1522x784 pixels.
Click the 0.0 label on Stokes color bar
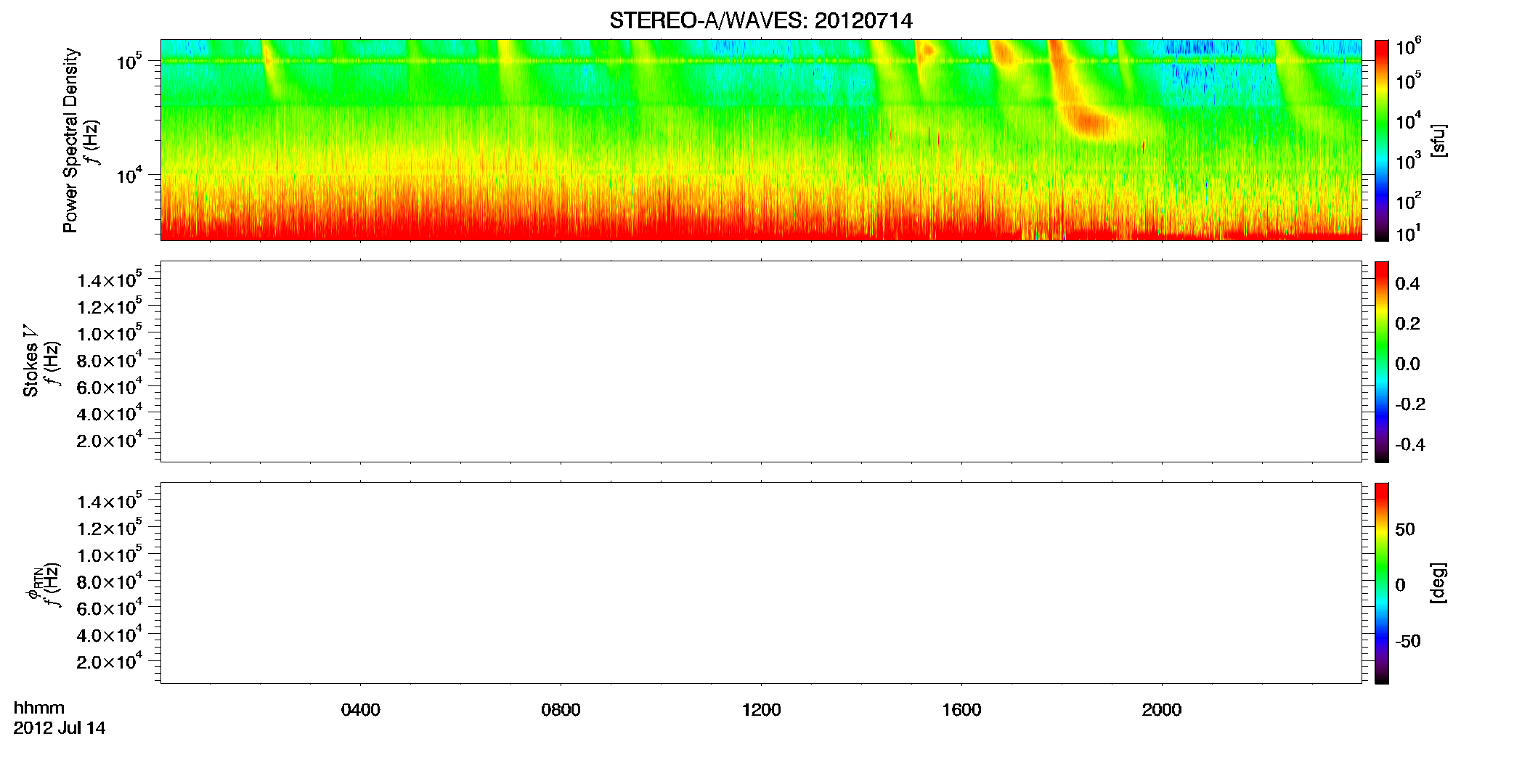pyautogui.click(x=1407, y=364)
